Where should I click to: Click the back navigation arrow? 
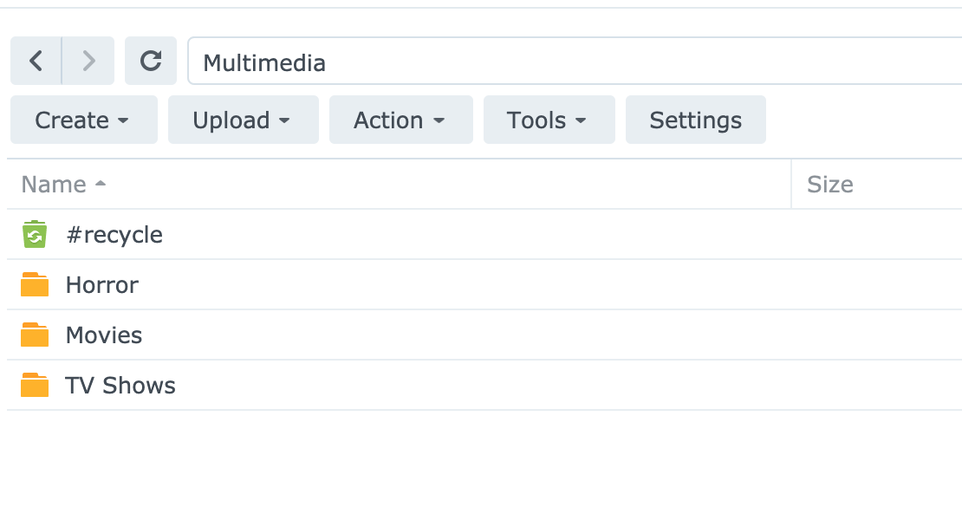[x=36, y=62]
